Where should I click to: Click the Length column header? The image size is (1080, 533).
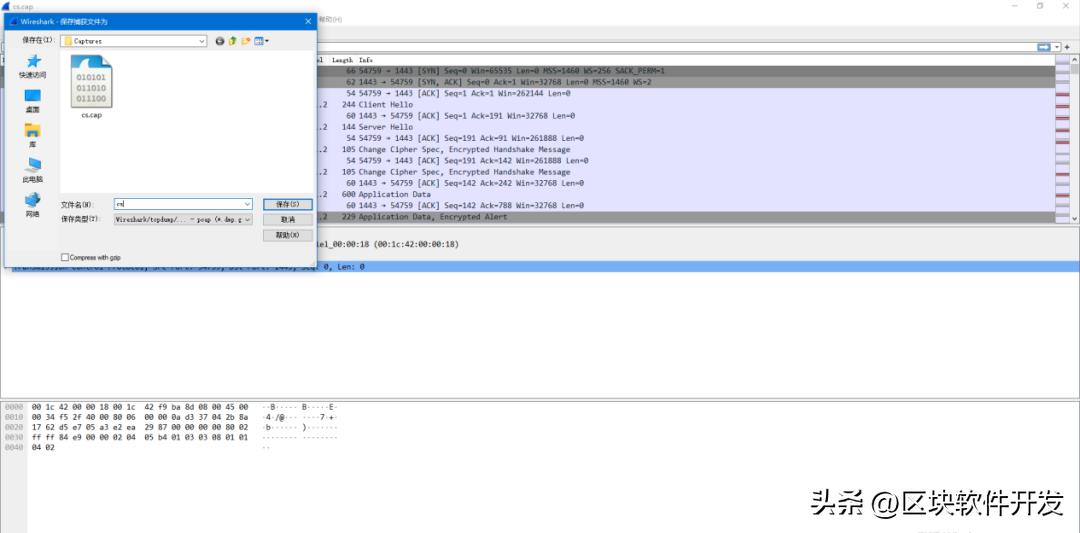[x=342, y=61]
